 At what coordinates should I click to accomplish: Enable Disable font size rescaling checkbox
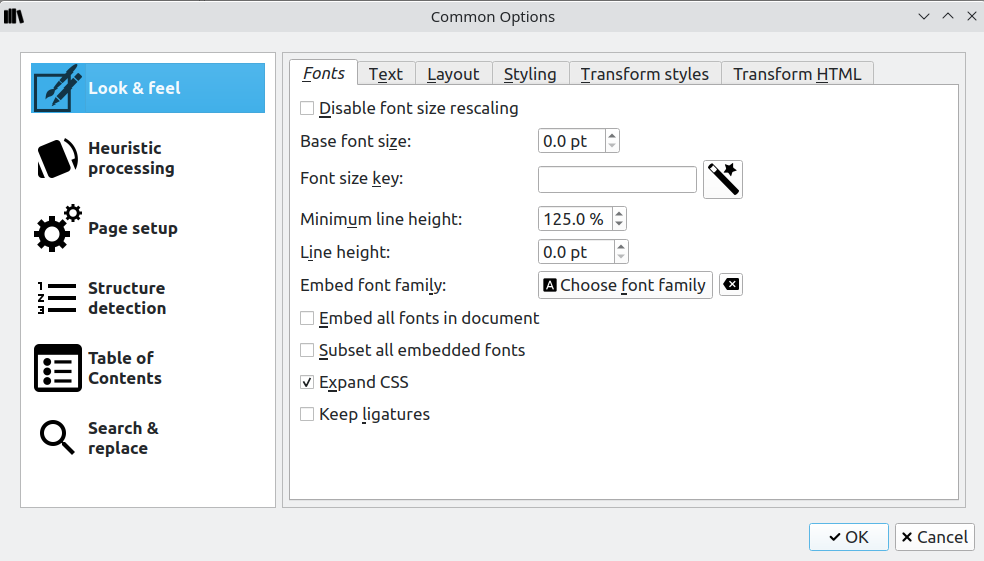308,108
